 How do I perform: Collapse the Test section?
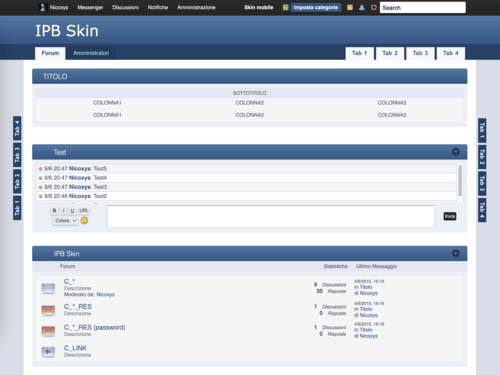click(455, 152)
